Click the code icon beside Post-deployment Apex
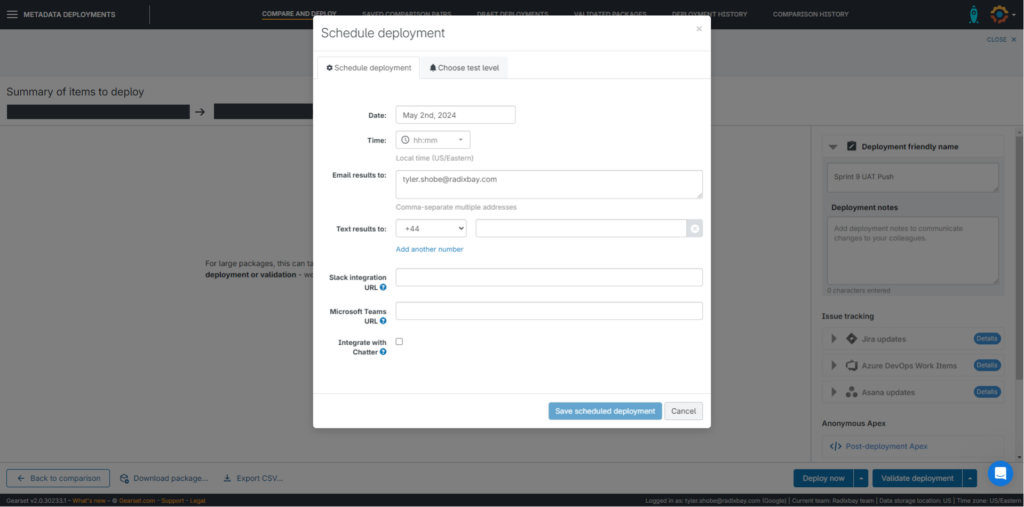The image size is (1024, 507). point(835,446)
